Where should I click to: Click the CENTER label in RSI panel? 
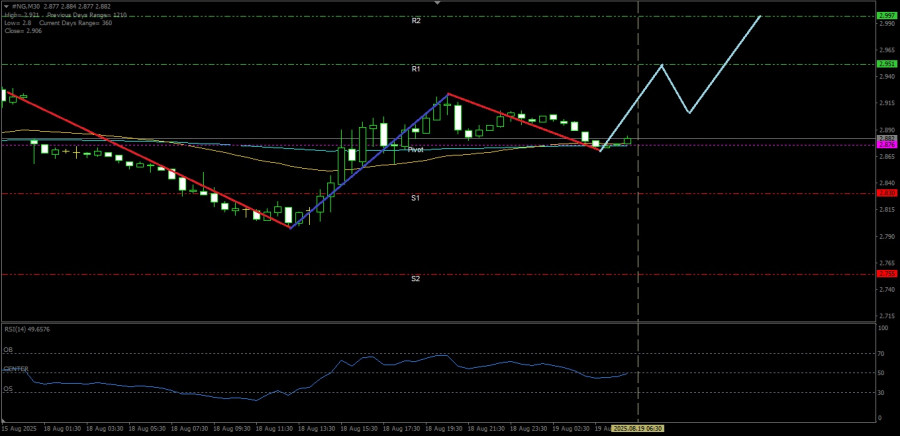click(x=16, y=369)
